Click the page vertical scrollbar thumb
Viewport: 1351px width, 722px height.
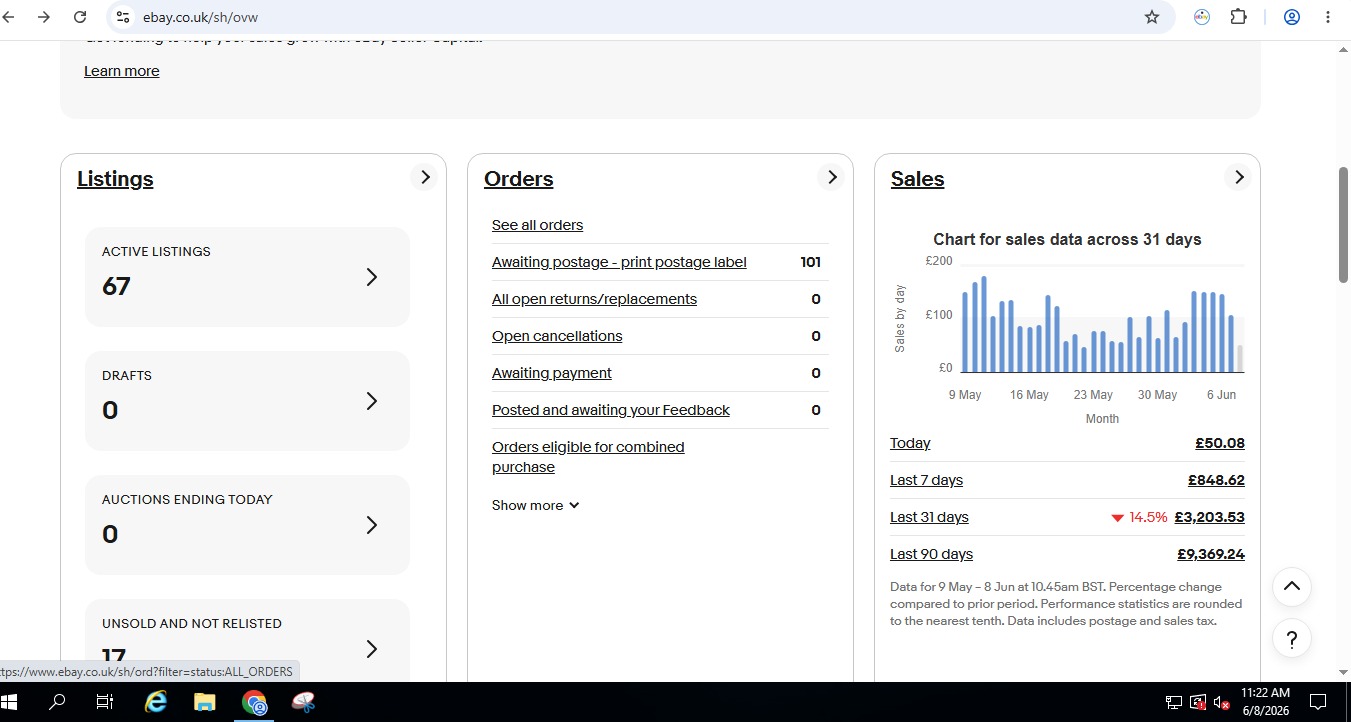(x=1344, y=224)
